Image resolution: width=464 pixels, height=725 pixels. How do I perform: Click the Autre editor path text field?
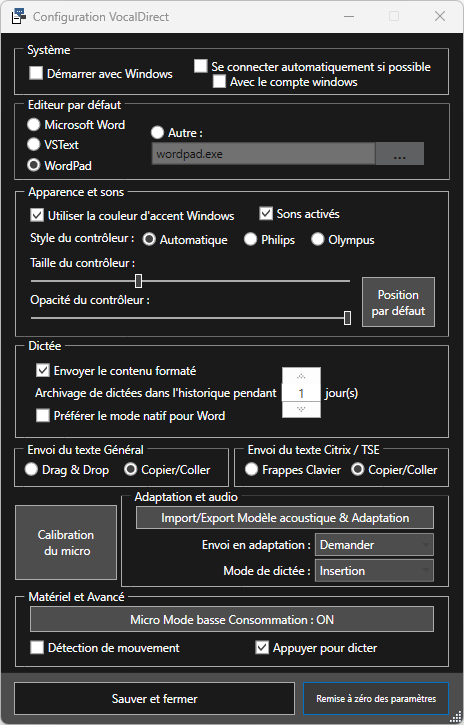[263, 154]
